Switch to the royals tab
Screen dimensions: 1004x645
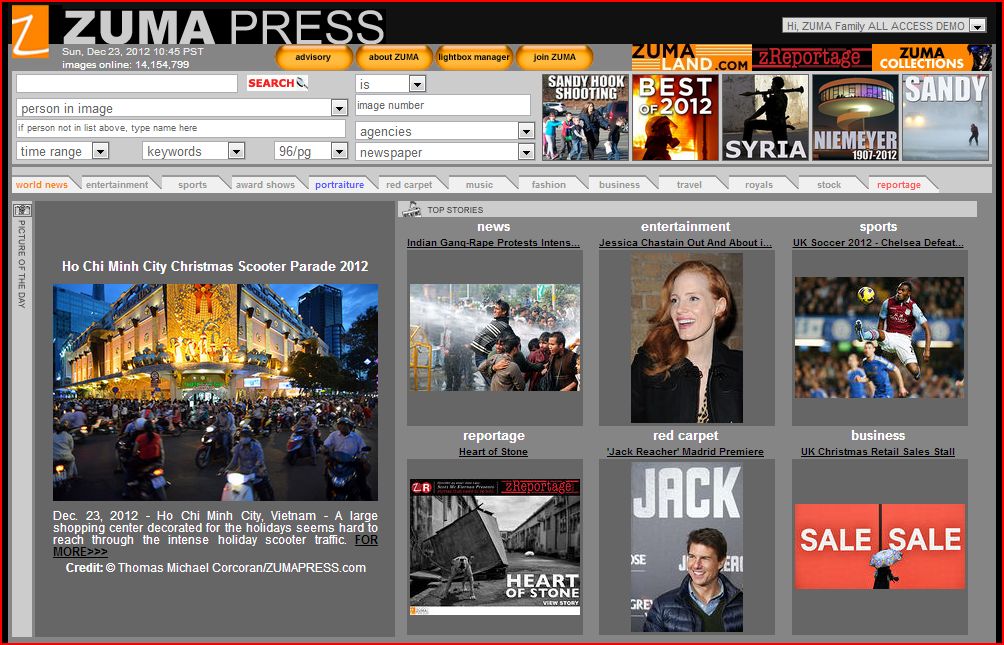click(759, 184)
